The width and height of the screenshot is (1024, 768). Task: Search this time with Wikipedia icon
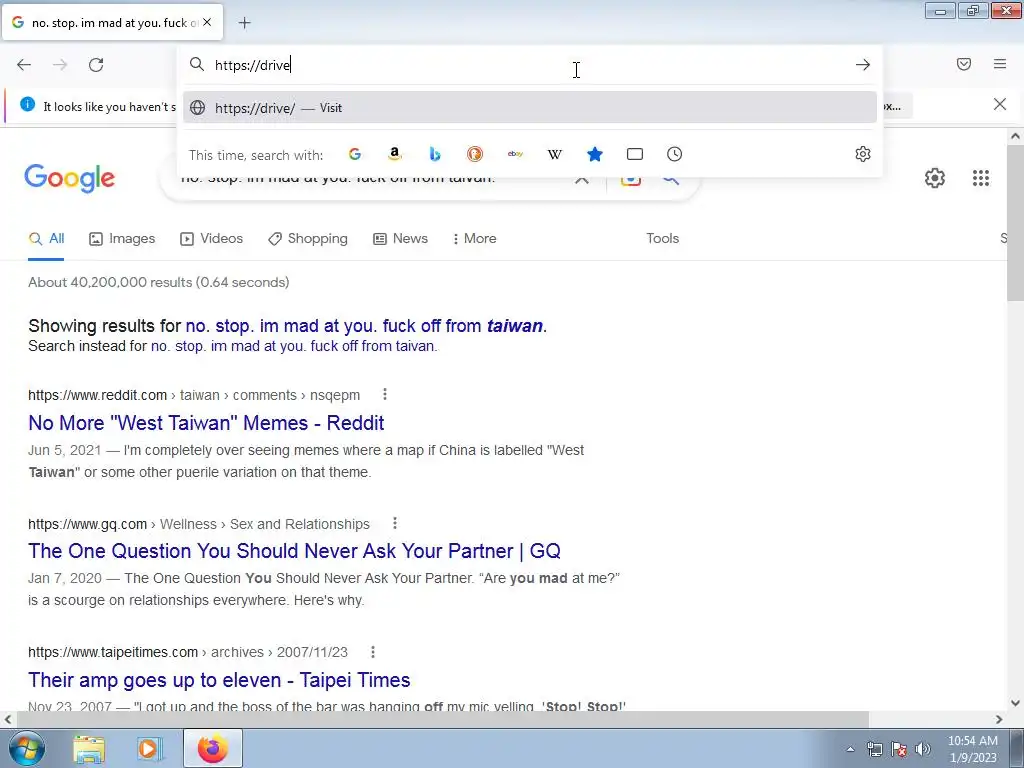tap(554, 154)
